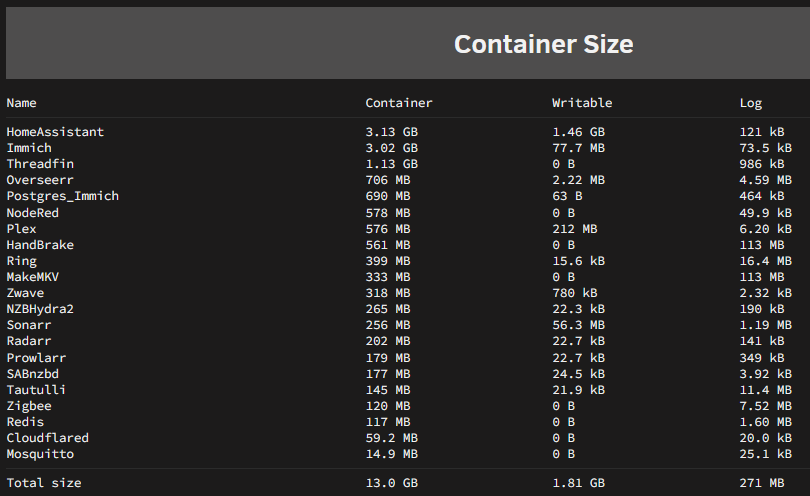
Task: Click the 271 MB total log size
Action: pos(762,483)
